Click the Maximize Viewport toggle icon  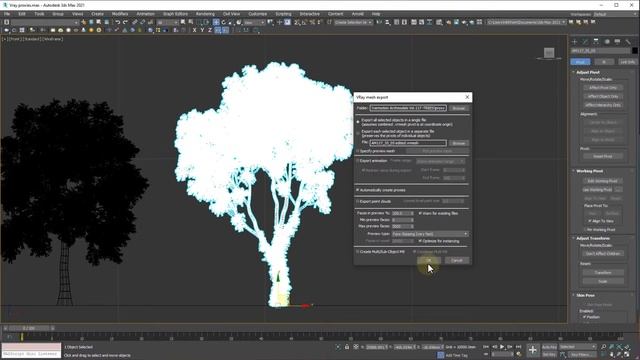[627, 354]
